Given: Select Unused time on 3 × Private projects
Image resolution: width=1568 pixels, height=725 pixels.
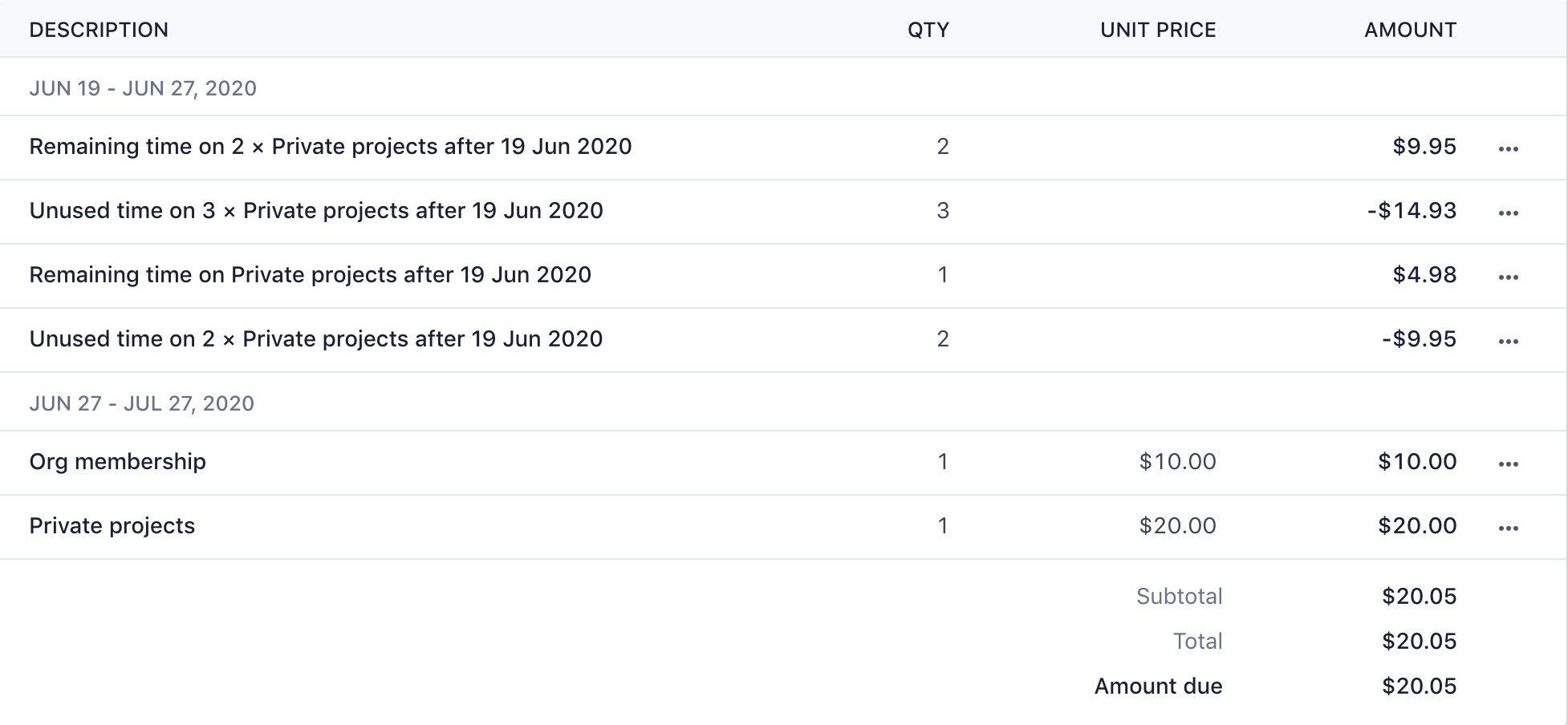Looking at the screenshot, I should 316,211.
